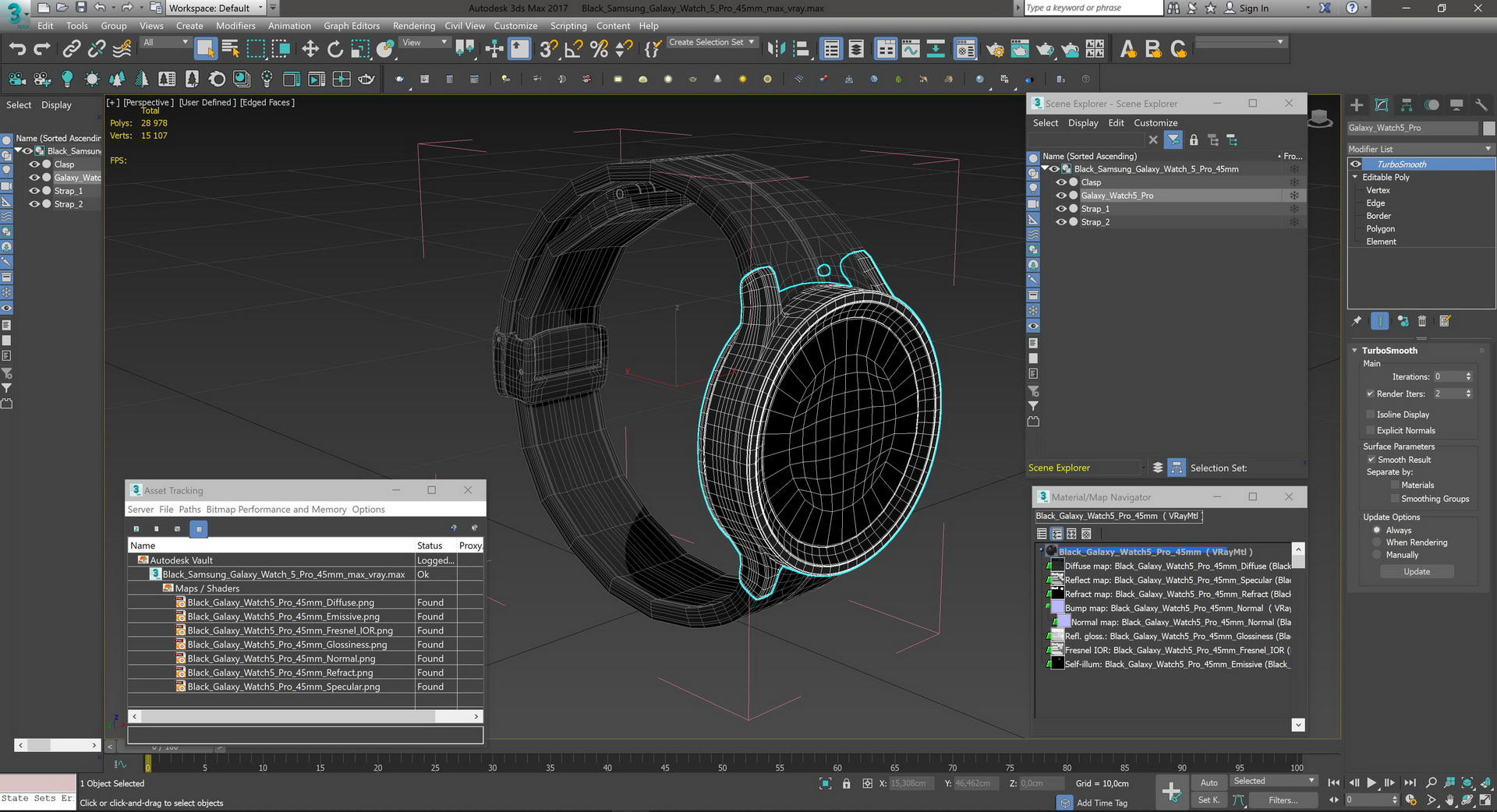
Task: Toggle the Angle Snap tool
Action: coord(573,49)
